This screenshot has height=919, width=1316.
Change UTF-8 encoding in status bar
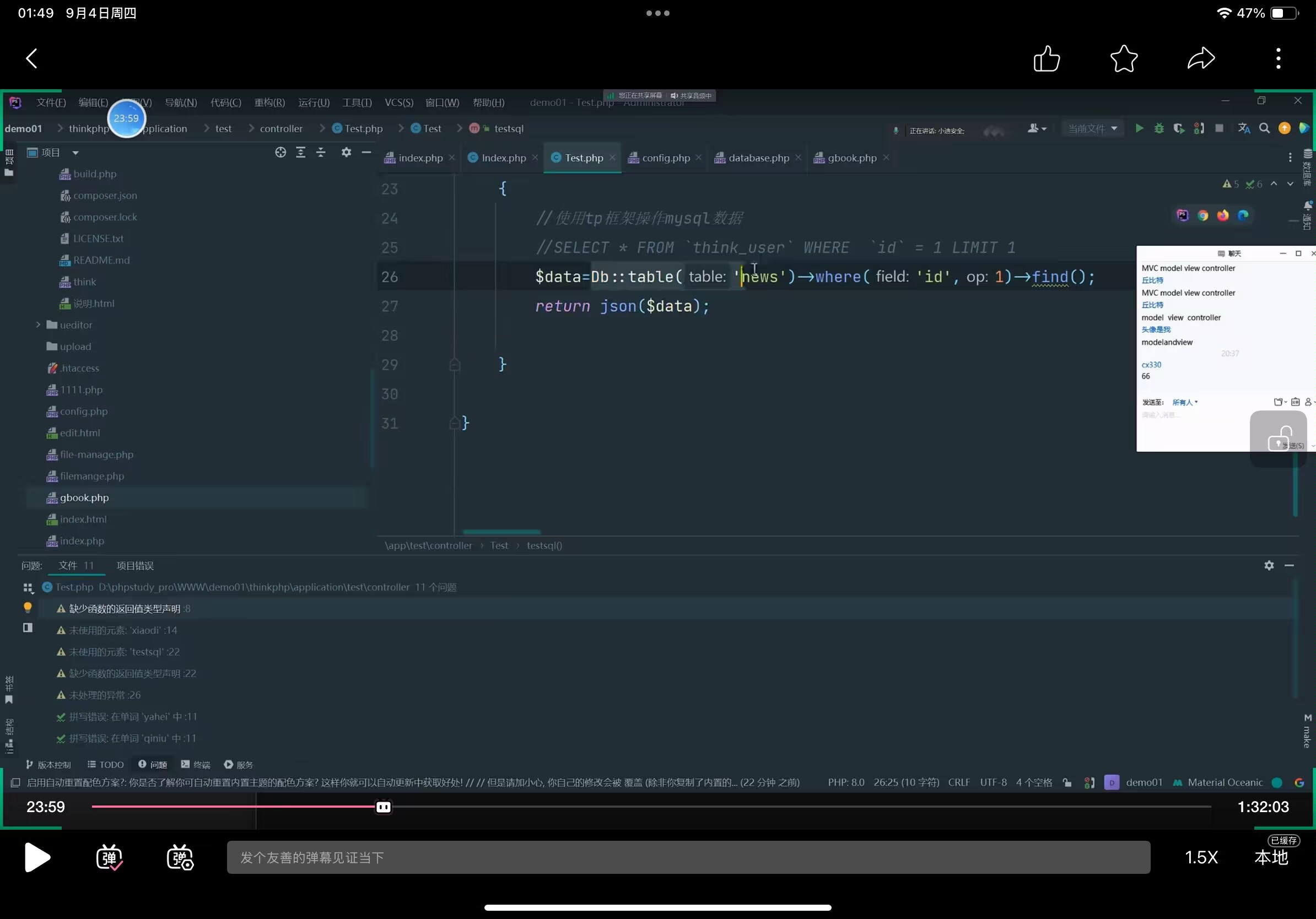click(x=993, y=783)
